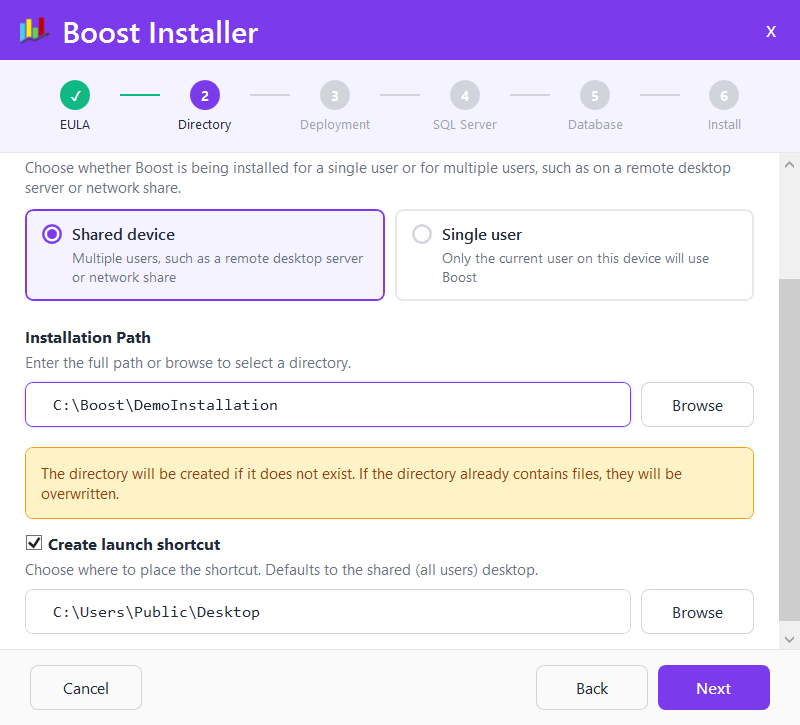Click the Shared device card description text
Viewport: 800px width, 725px height.
click(x=217, y=268)
